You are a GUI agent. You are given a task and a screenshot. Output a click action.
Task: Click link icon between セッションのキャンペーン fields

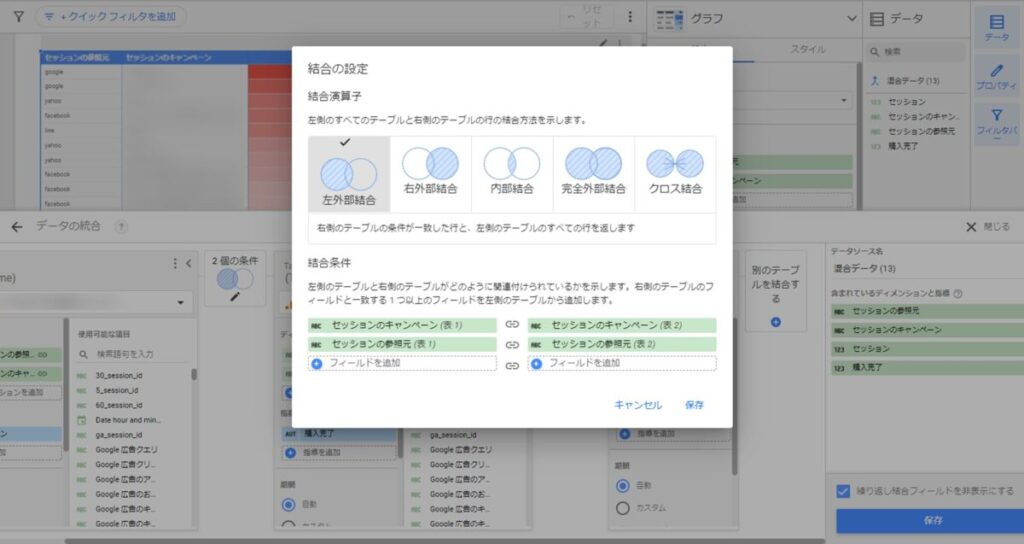click(512, 325)
